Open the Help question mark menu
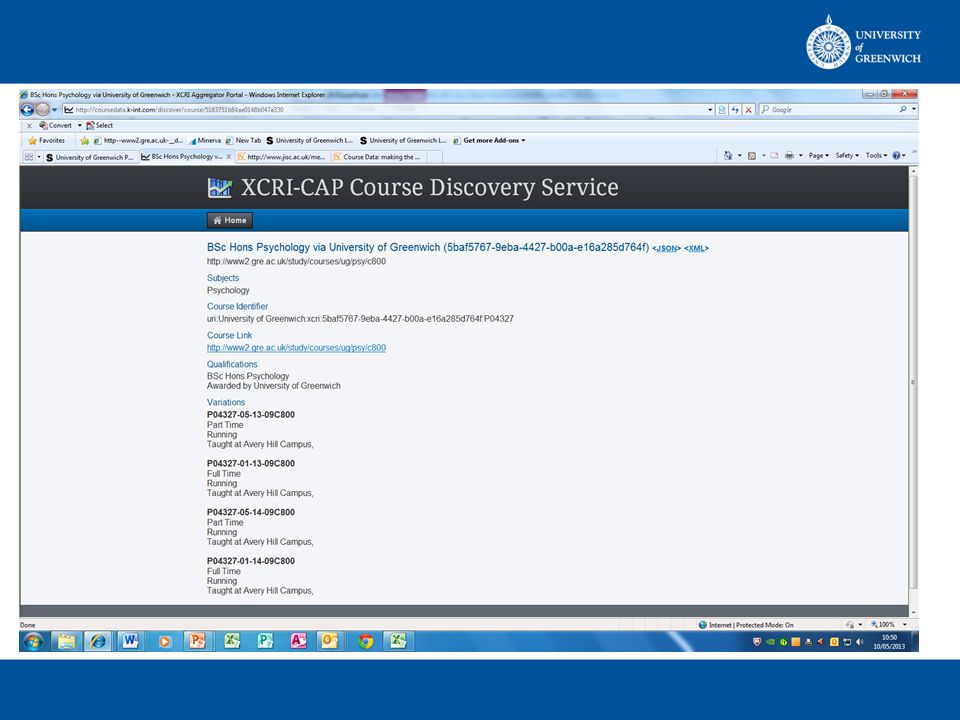This screenshot has width=960, height=720. pyautogui.click(x=899, y=156)
